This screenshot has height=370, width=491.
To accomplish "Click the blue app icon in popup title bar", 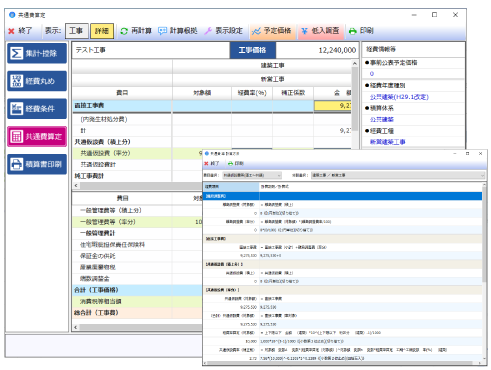I will 207,153.
